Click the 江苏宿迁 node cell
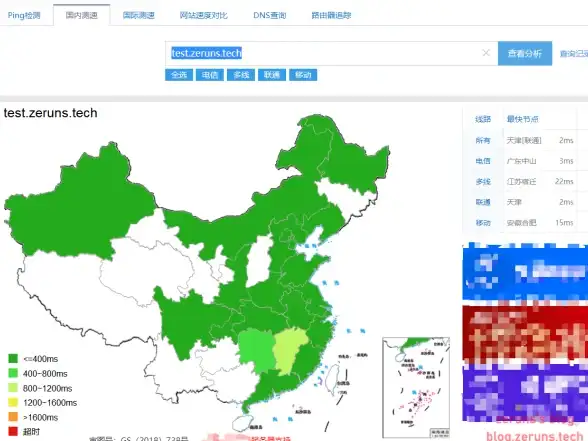The width and height of the screenshot is (588, 441). tap(521, 182)
